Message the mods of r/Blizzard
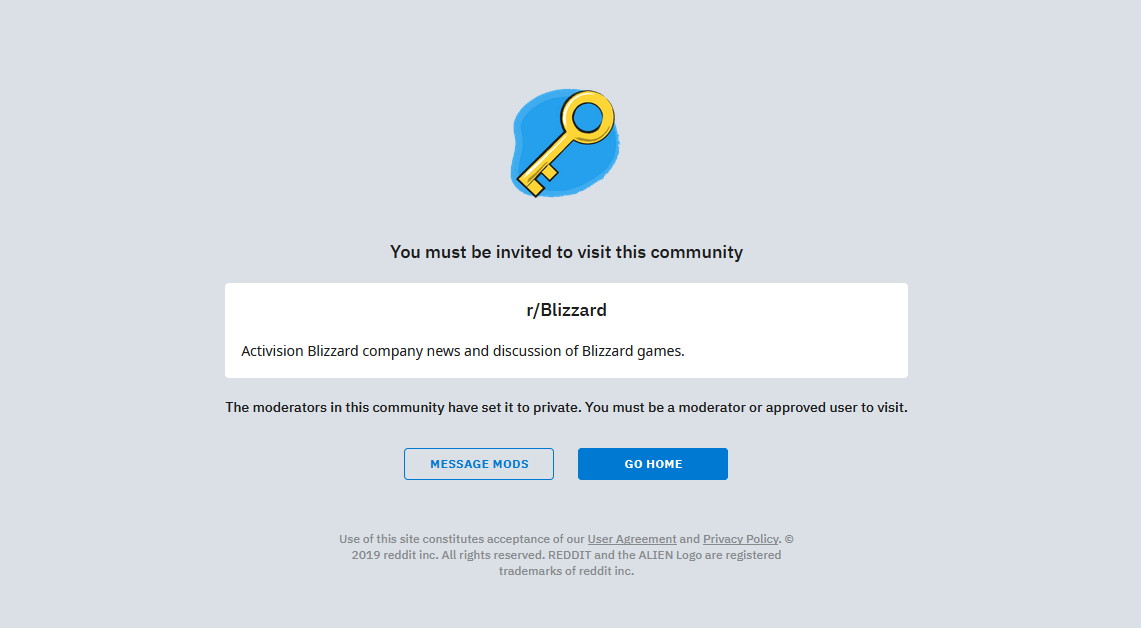Screen dimensions: 1141x628 tap(479, 464)
